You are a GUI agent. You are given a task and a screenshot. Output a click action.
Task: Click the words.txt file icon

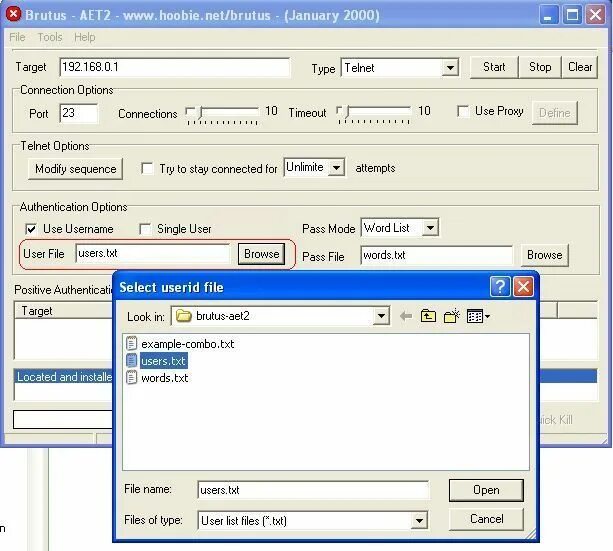click(132, 377)
